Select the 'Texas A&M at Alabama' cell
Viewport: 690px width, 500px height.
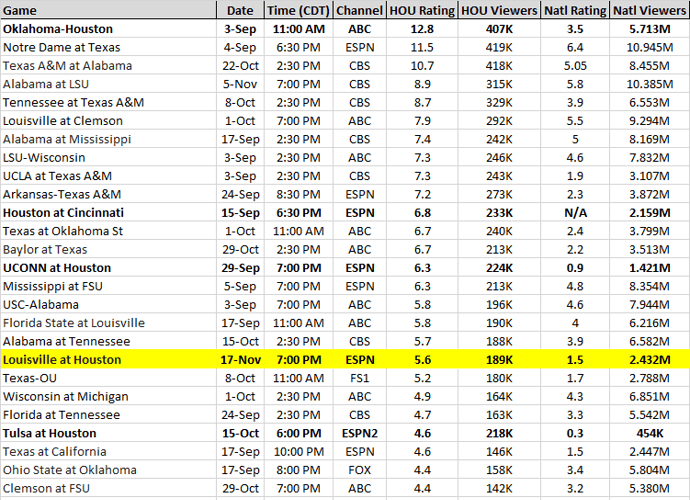[108, 66]
